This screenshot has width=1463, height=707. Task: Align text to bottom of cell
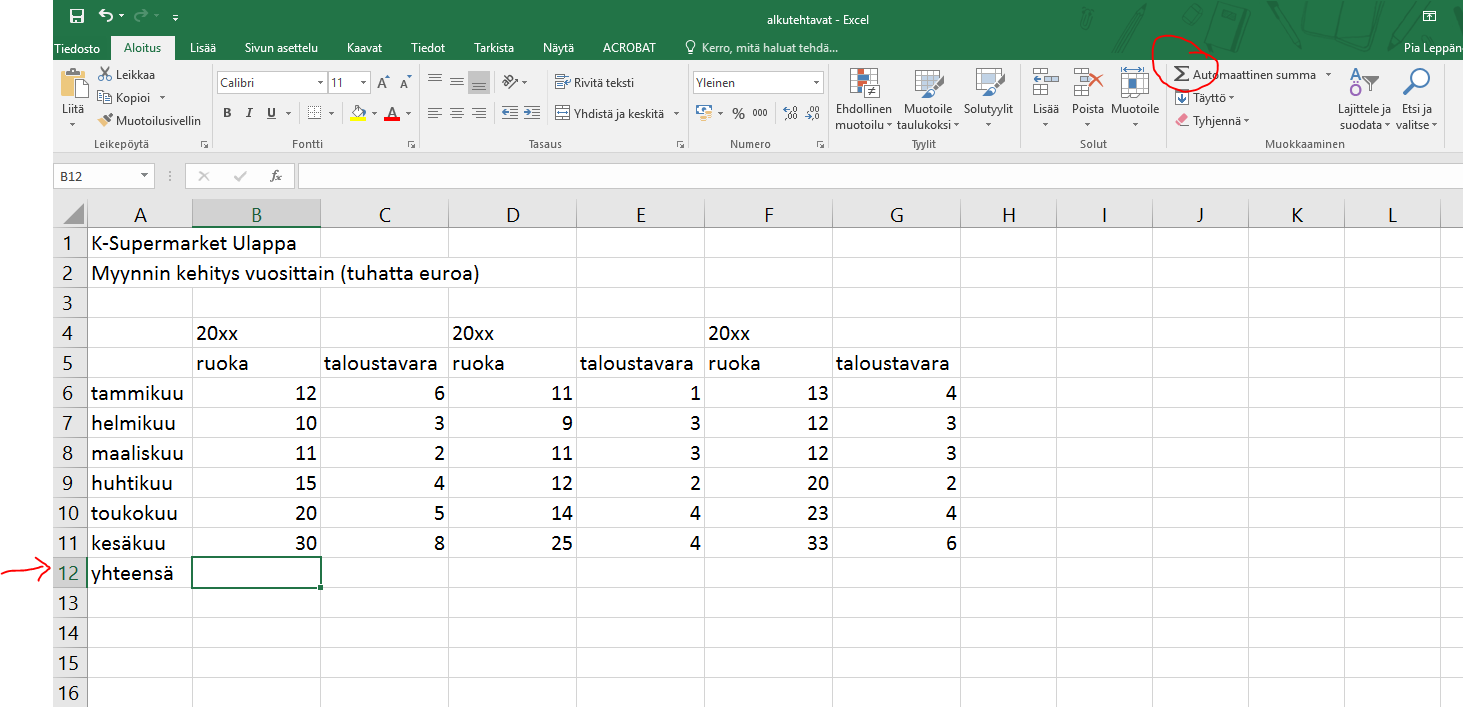[479, 82]
